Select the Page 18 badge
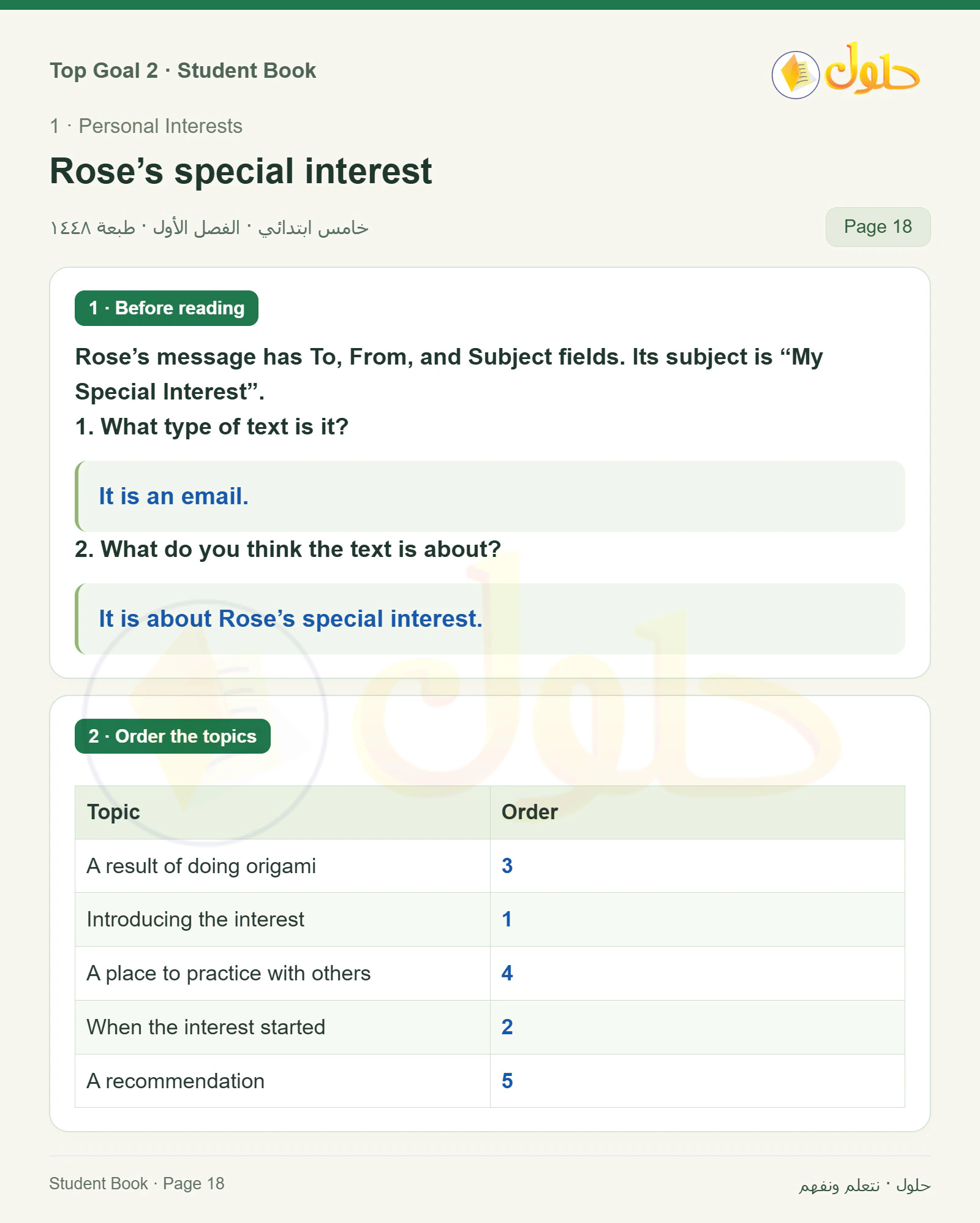The width and height of the screenshot is (980, 1223). [878, 227]
